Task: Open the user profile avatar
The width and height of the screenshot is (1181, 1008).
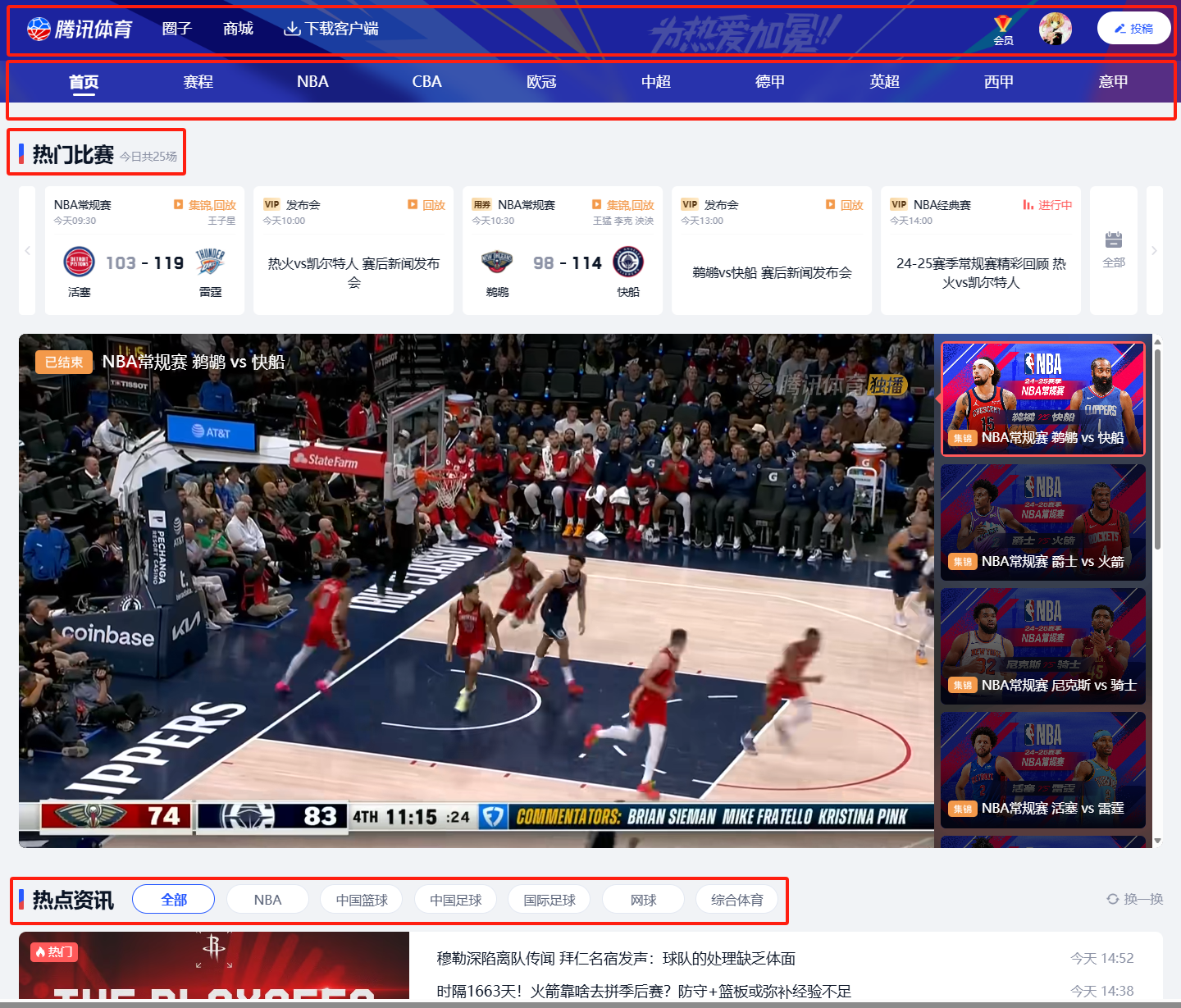Action: [1055, 29]
